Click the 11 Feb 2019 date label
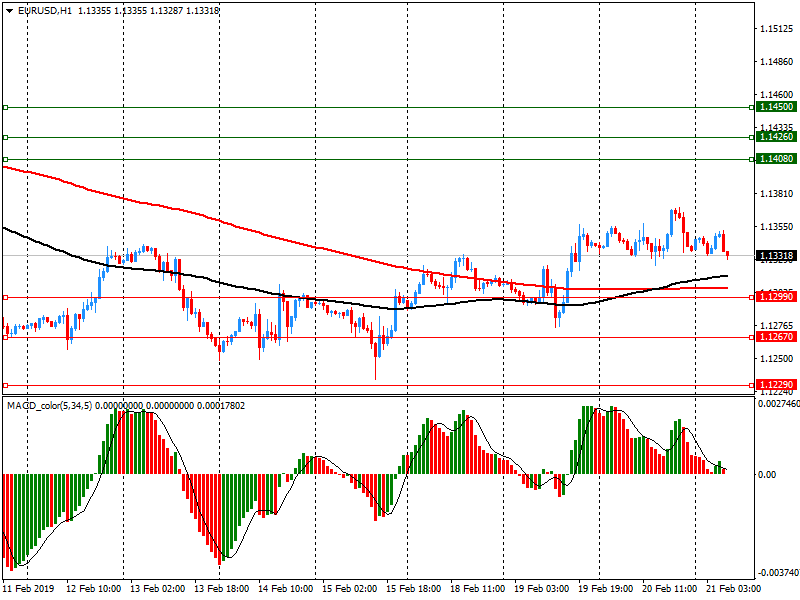The image size is (800, 600). 28,588
